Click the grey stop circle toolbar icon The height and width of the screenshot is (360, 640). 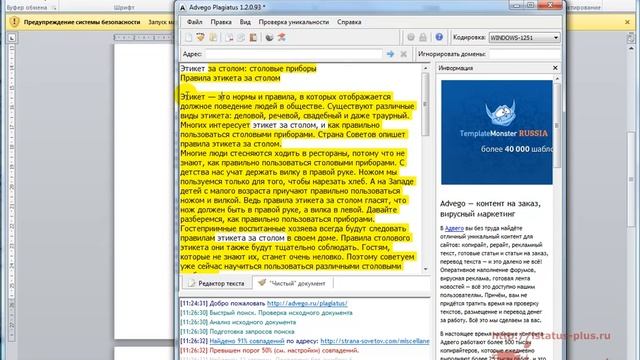coord(411,37)
